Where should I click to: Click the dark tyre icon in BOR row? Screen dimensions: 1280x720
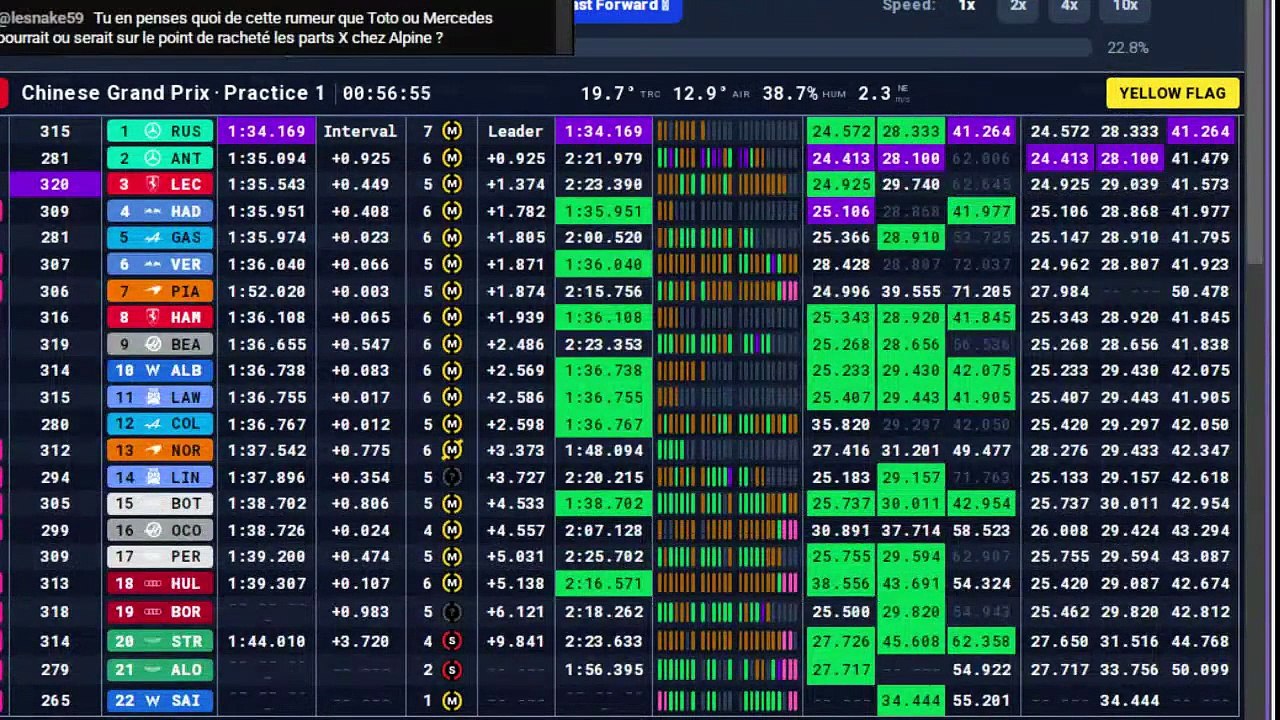[452, 611]
